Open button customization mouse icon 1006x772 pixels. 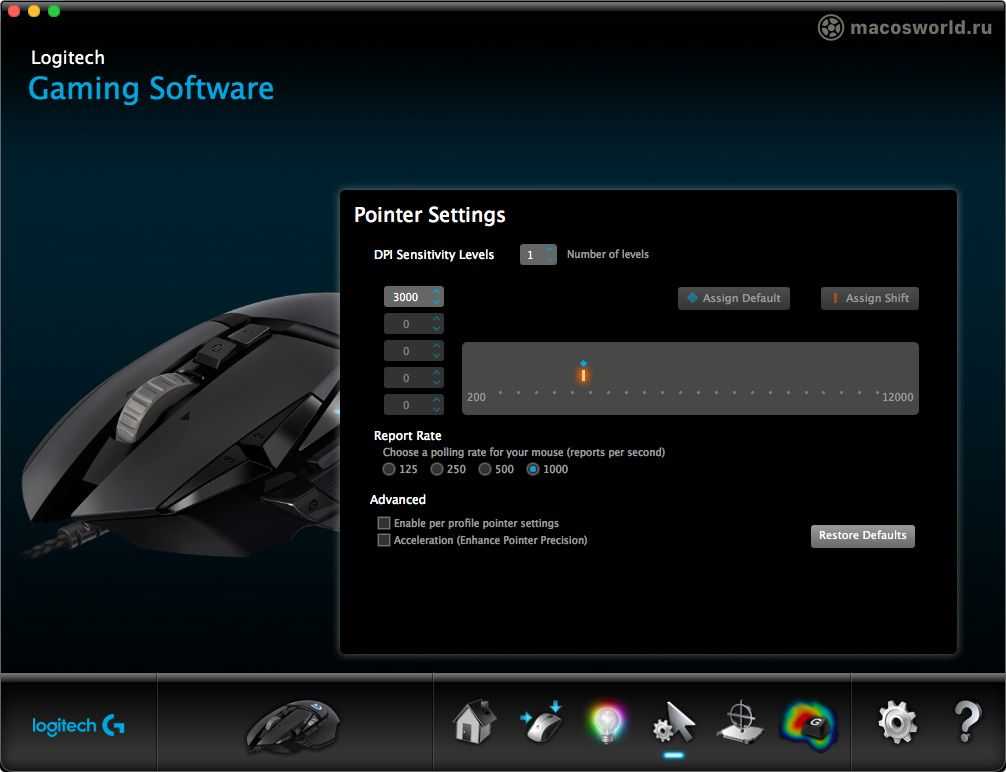[x=541, y=722]
